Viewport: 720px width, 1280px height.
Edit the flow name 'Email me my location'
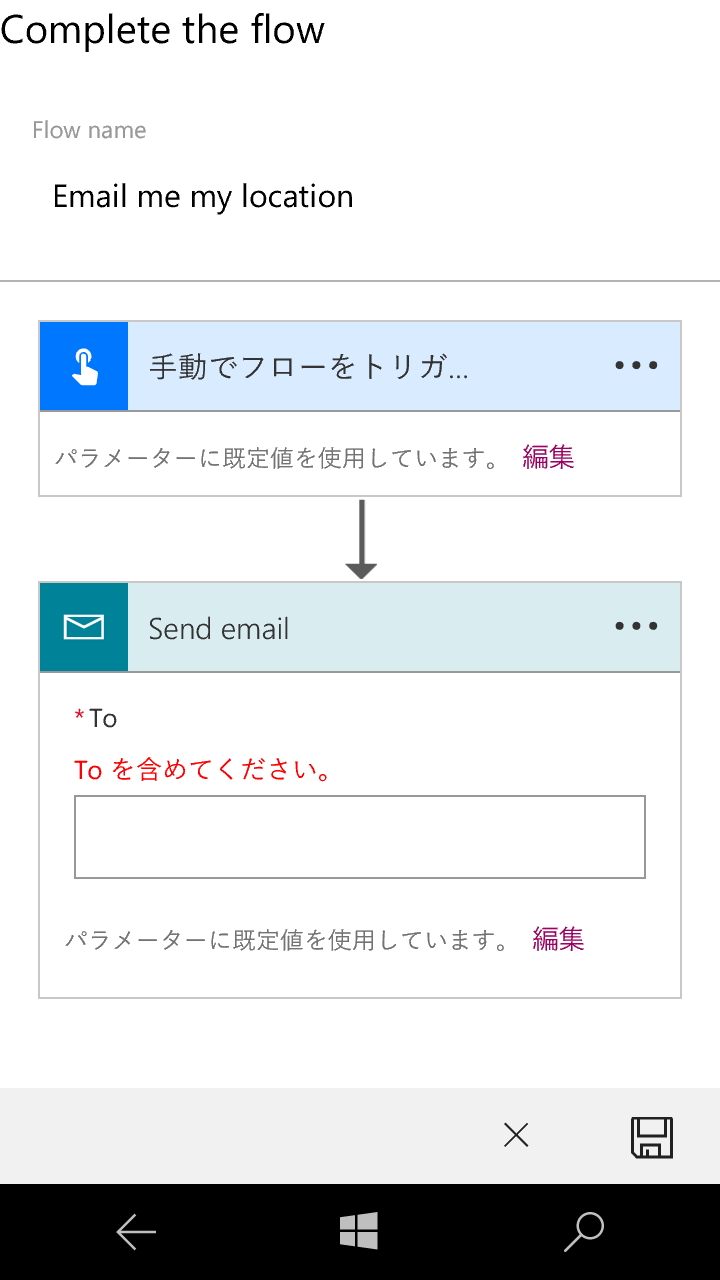[203, 197]
